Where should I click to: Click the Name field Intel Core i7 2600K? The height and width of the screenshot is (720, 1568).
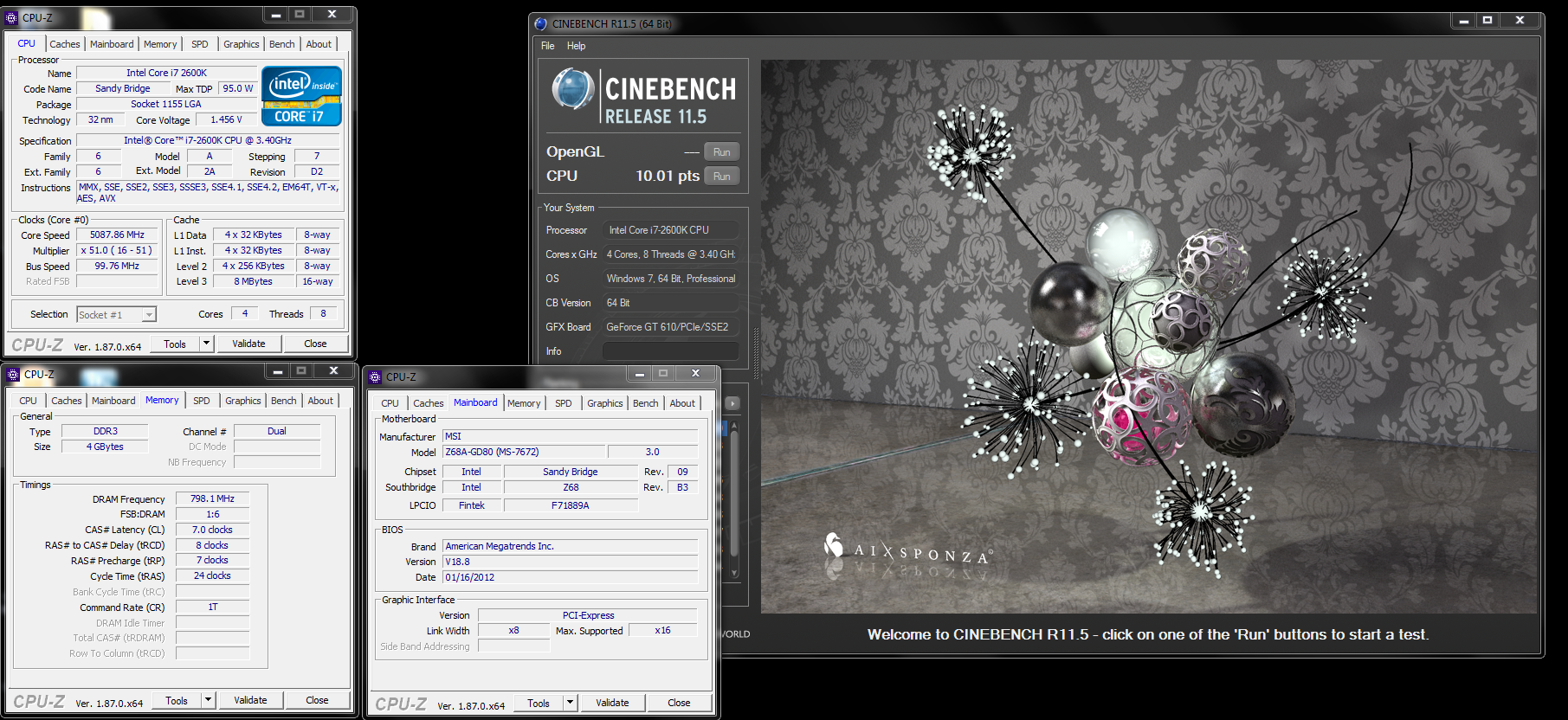pyautogui.click(x=166, y=74)
